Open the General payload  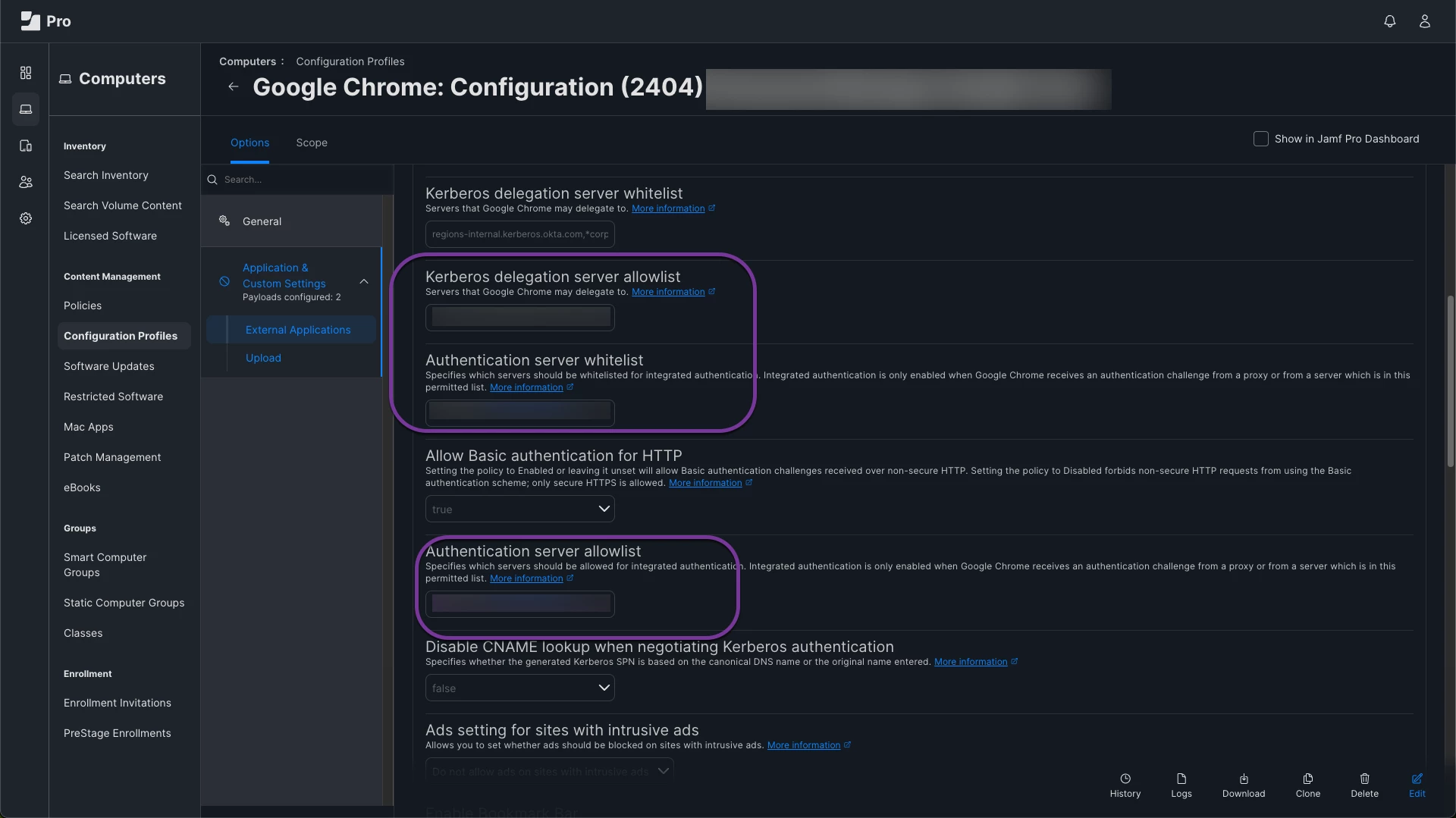point(292,221)
